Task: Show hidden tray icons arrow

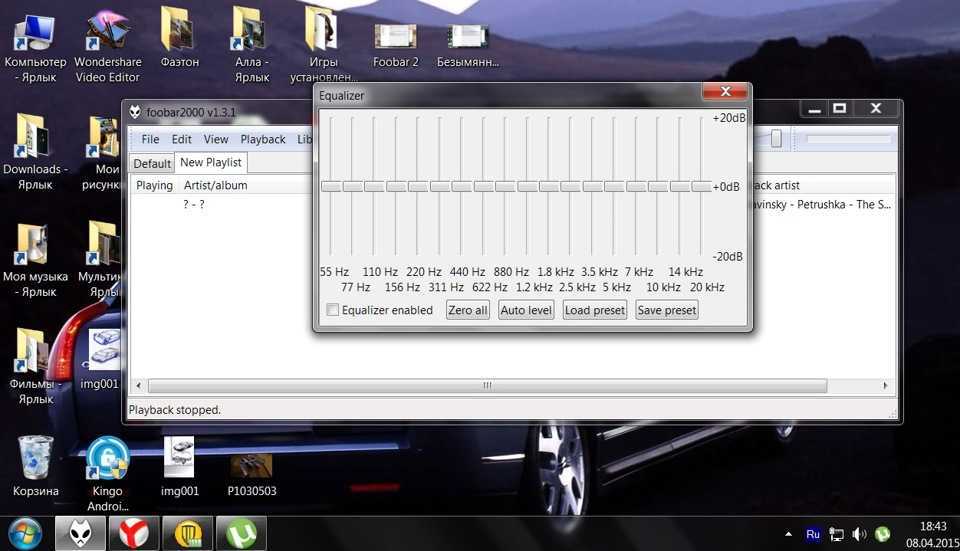Action: (x=789, y=535)
